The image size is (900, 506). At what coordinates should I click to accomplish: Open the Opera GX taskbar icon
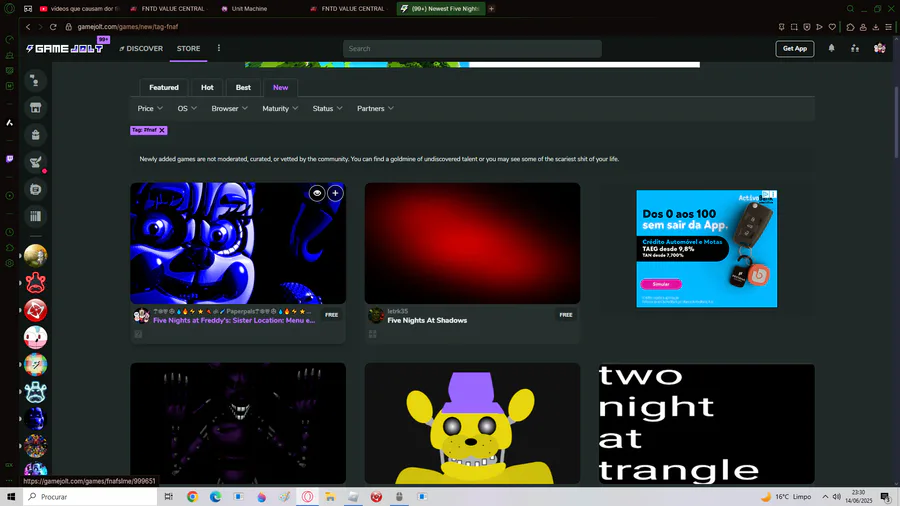click(308, 496)
